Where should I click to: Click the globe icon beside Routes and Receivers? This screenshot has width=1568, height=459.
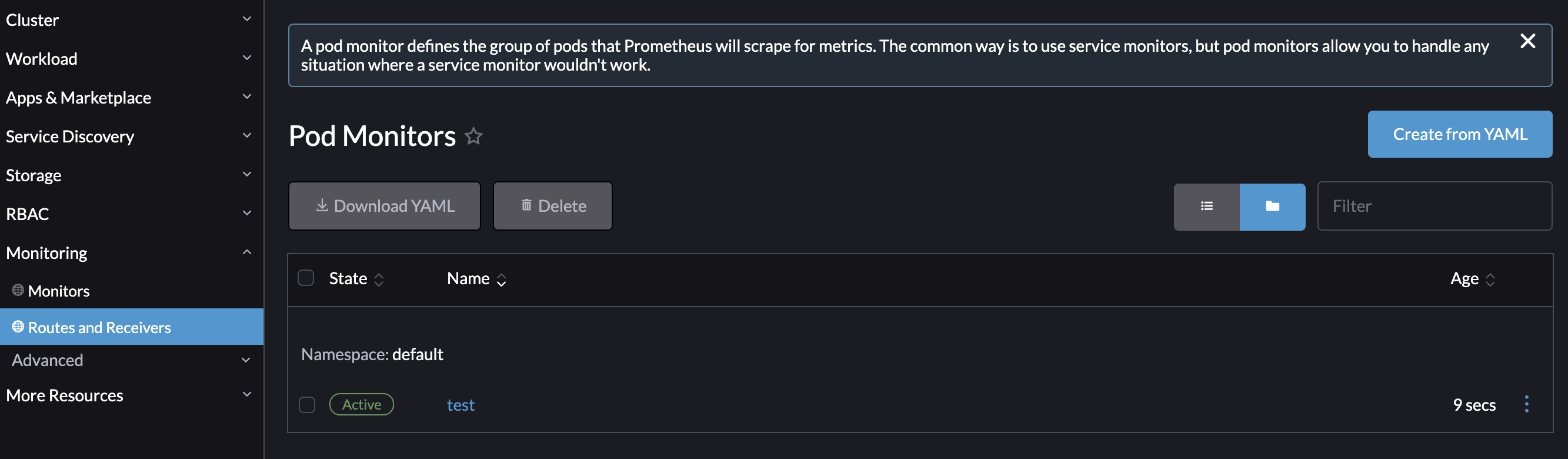coord(18,327)
